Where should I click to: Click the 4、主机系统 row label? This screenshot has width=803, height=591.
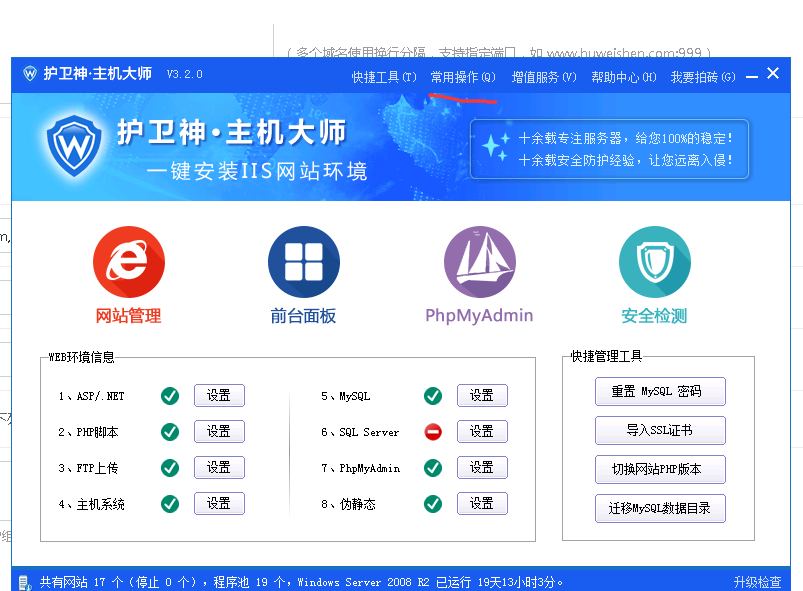click(91, 504)
